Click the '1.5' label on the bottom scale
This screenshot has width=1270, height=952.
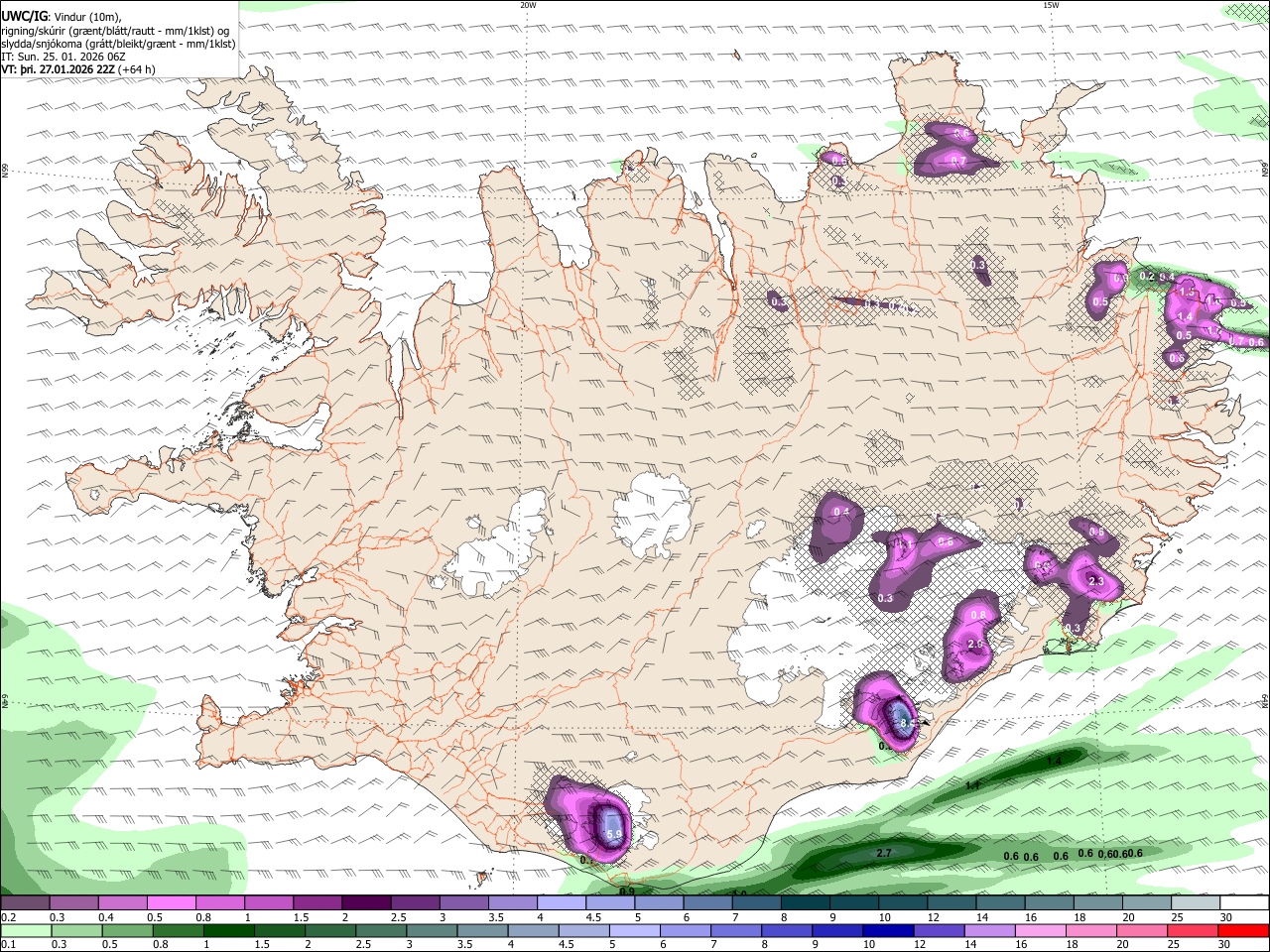pos(262,945)
